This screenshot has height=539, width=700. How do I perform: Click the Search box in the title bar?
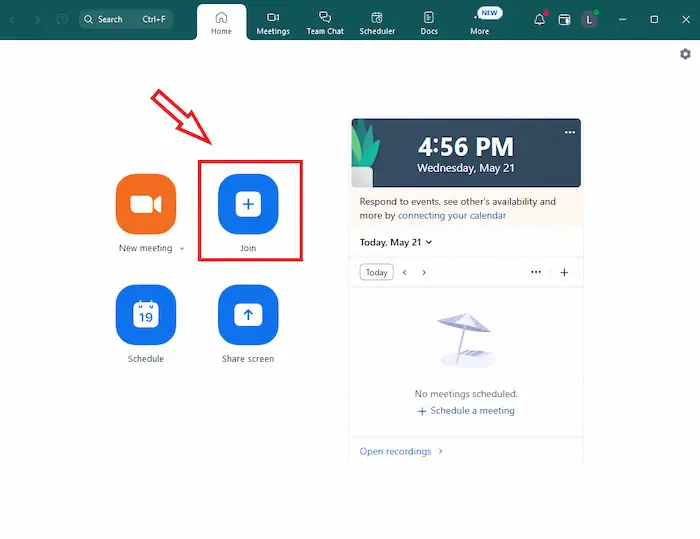[x=126, y=19]
